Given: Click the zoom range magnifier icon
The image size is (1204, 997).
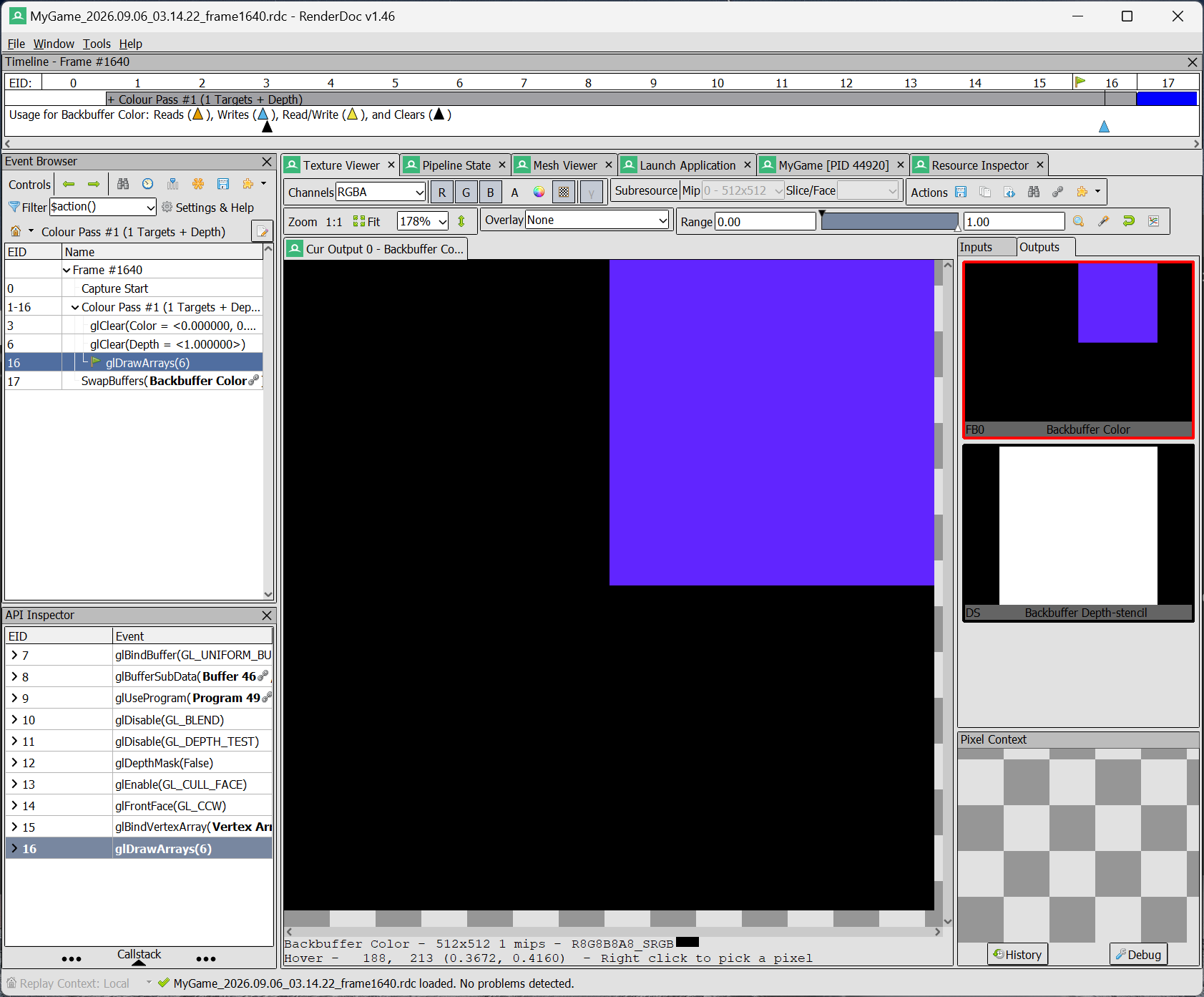Looking at the screenshot, I should (1079, 222).
